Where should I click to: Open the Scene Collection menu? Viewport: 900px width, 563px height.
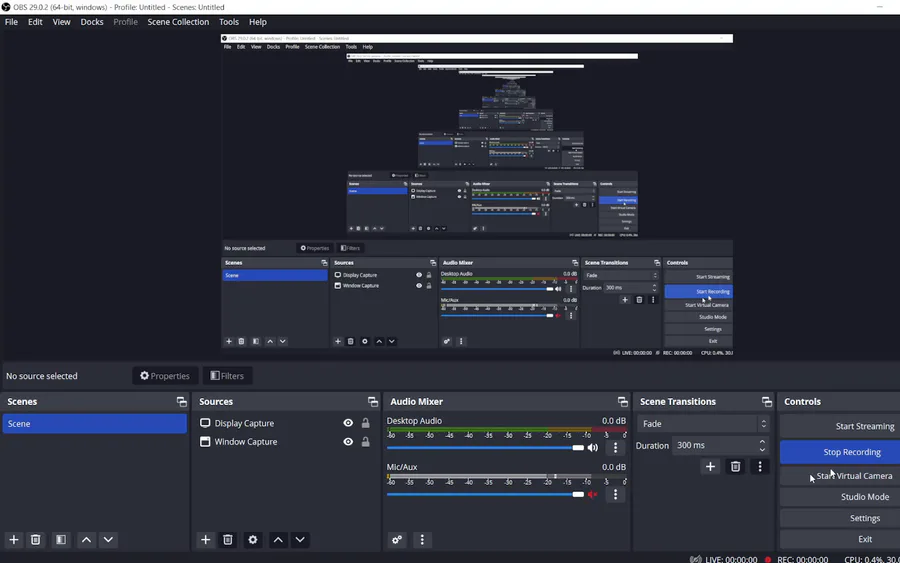tap(178, 22)
